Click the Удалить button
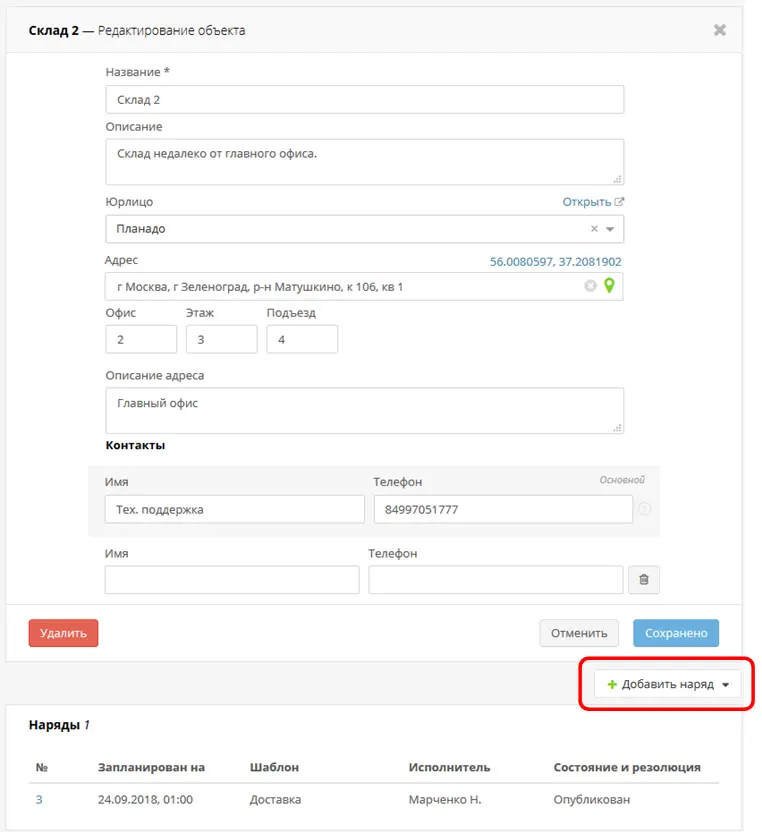 tap(63, 633)
